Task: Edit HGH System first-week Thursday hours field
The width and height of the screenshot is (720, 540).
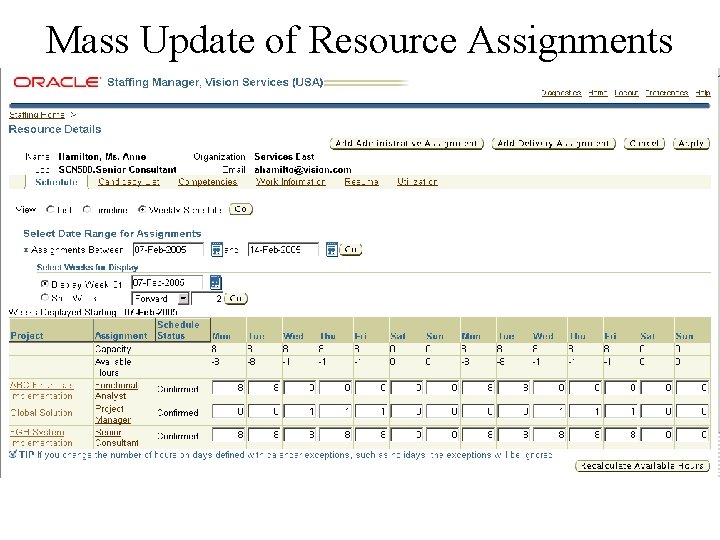Action: (x=336, y=434)
